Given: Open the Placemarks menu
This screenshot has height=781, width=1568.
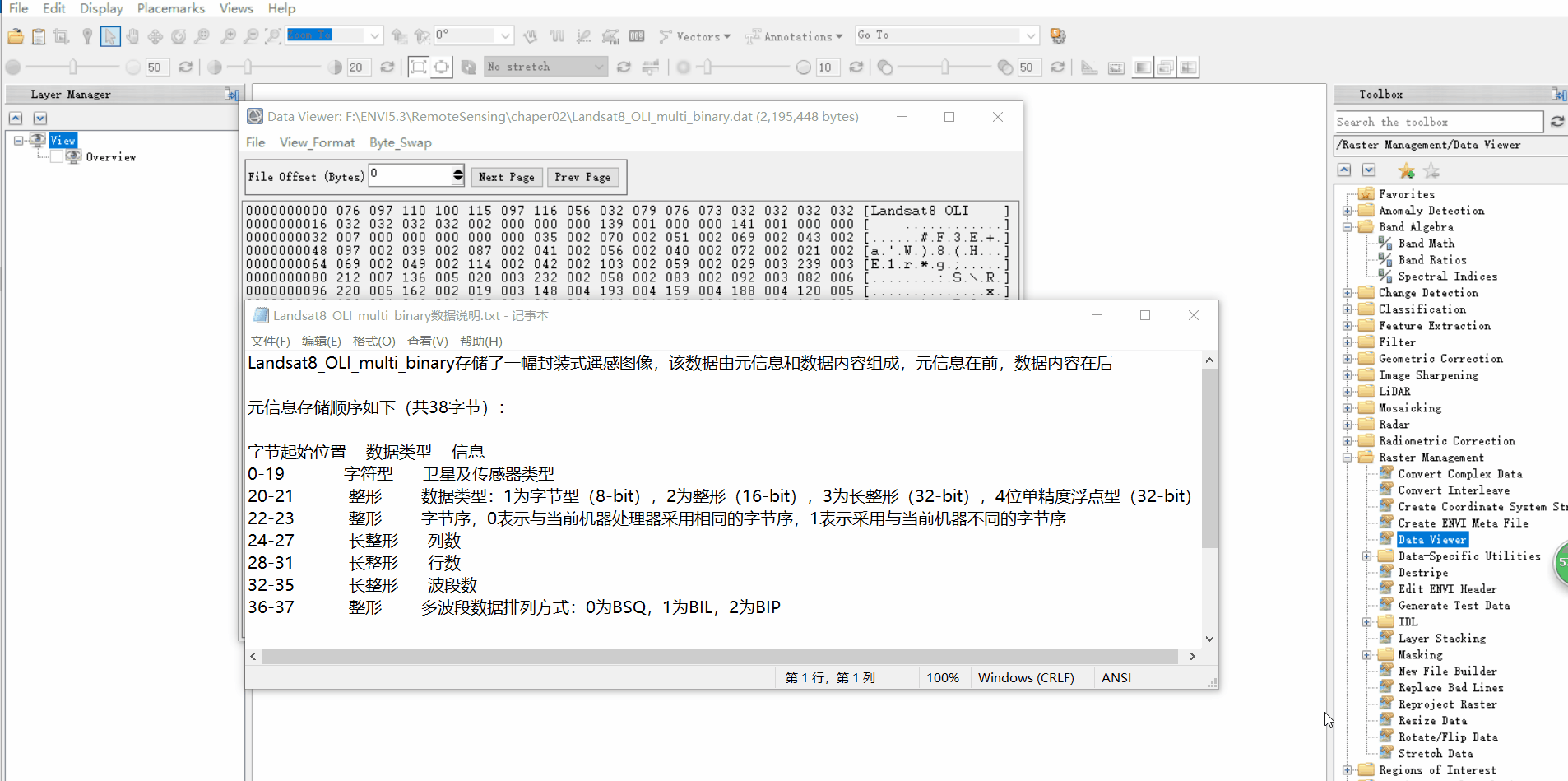Looking at the screenshot, I should tap(171, 8).
